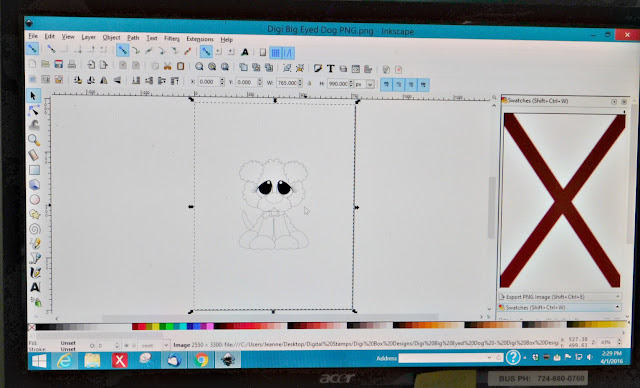This screenshot has width=640, height=388.
Task: Open the px units dropdown
Action: tap(364, 84)
